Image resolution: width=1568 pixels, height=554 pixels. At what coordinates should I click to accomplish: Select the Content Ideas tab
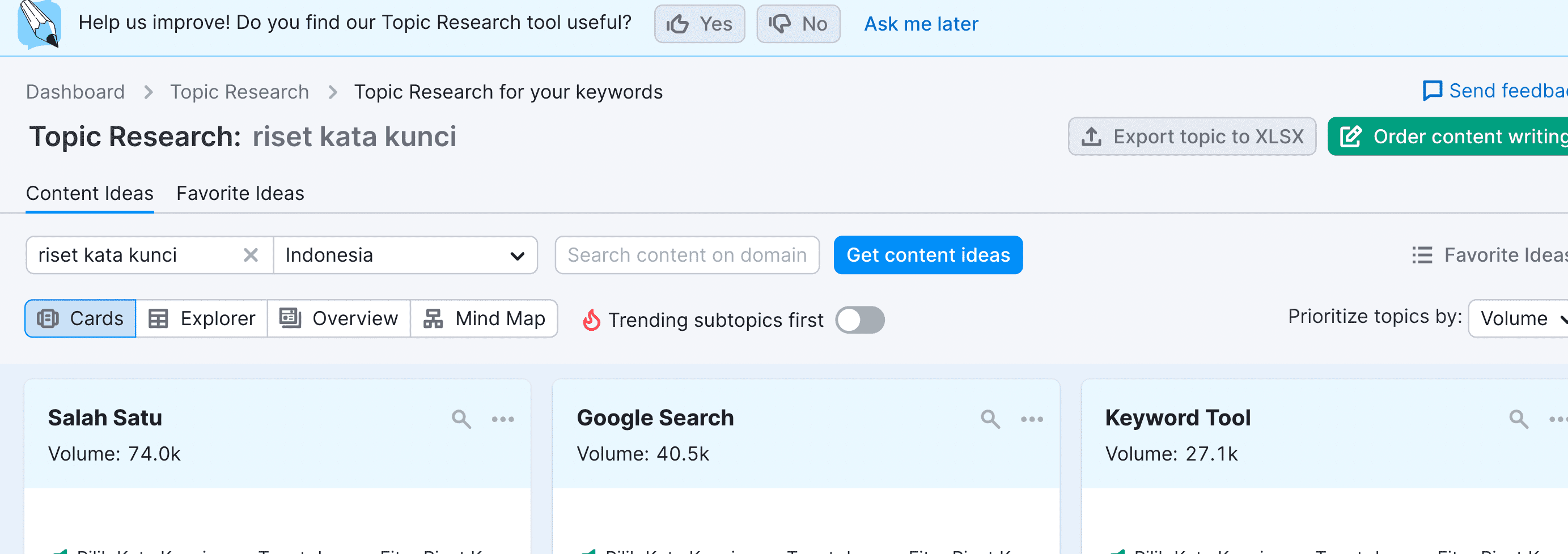pyautogui.click(x=90, y=193)
